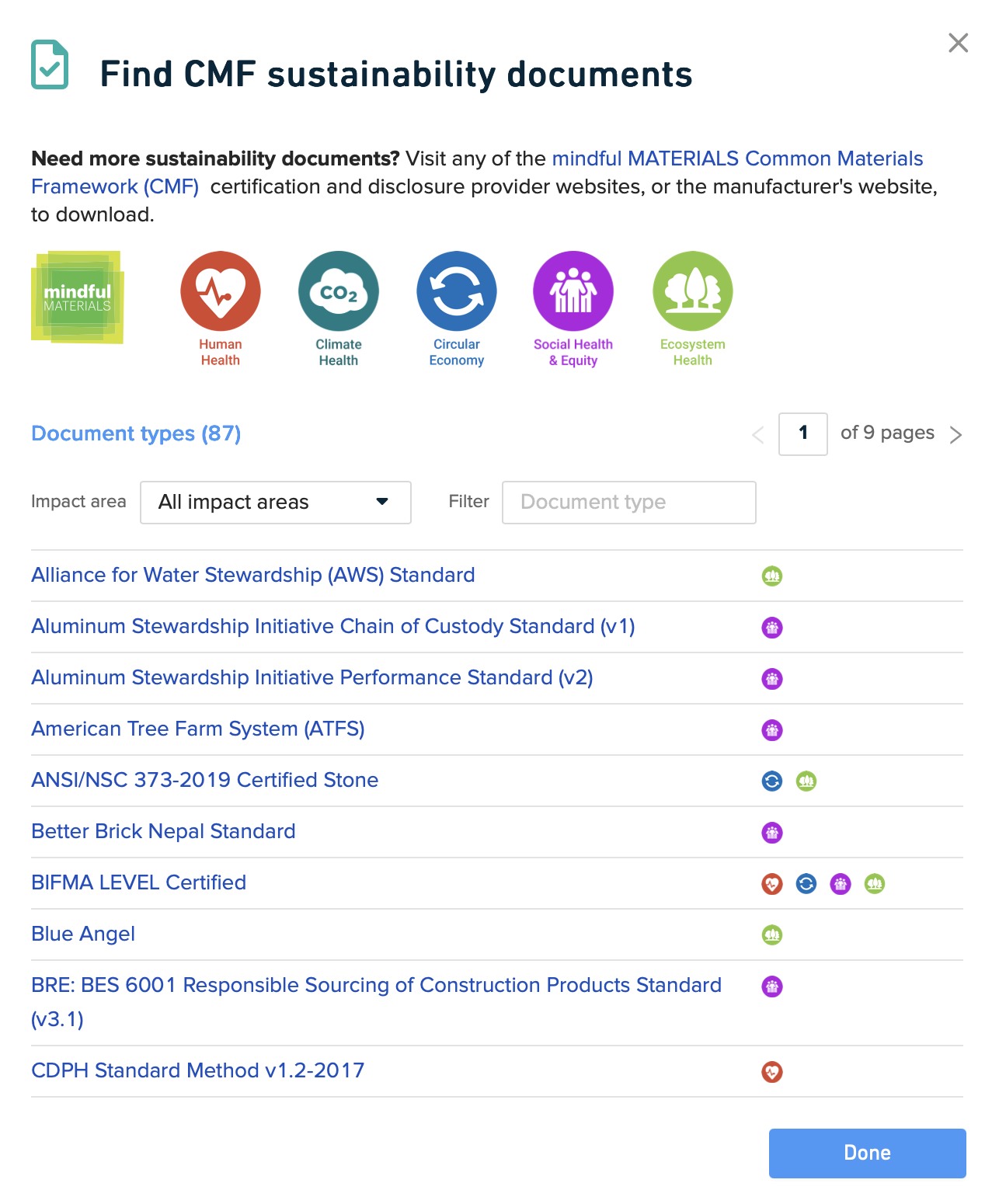Click ecosystem icon in ANSI/NSC 373-2019 row
Viewport: 999px width, 1204px height.
[x=806, y=781]
